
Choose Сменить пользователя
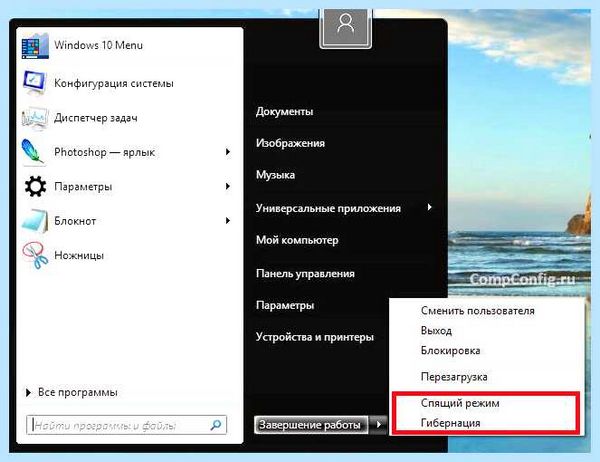click(x=478, y=311)
